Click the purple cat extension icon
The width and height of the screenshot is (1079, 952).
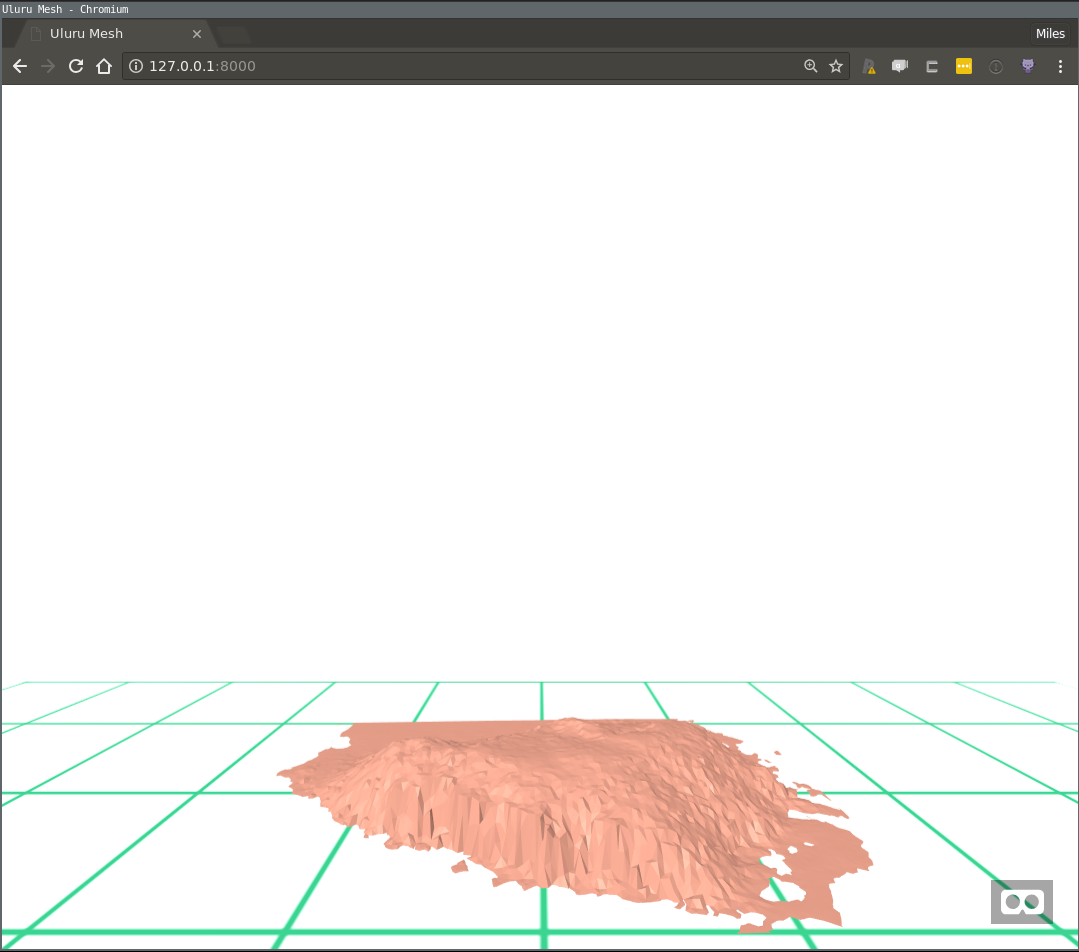1027,67
